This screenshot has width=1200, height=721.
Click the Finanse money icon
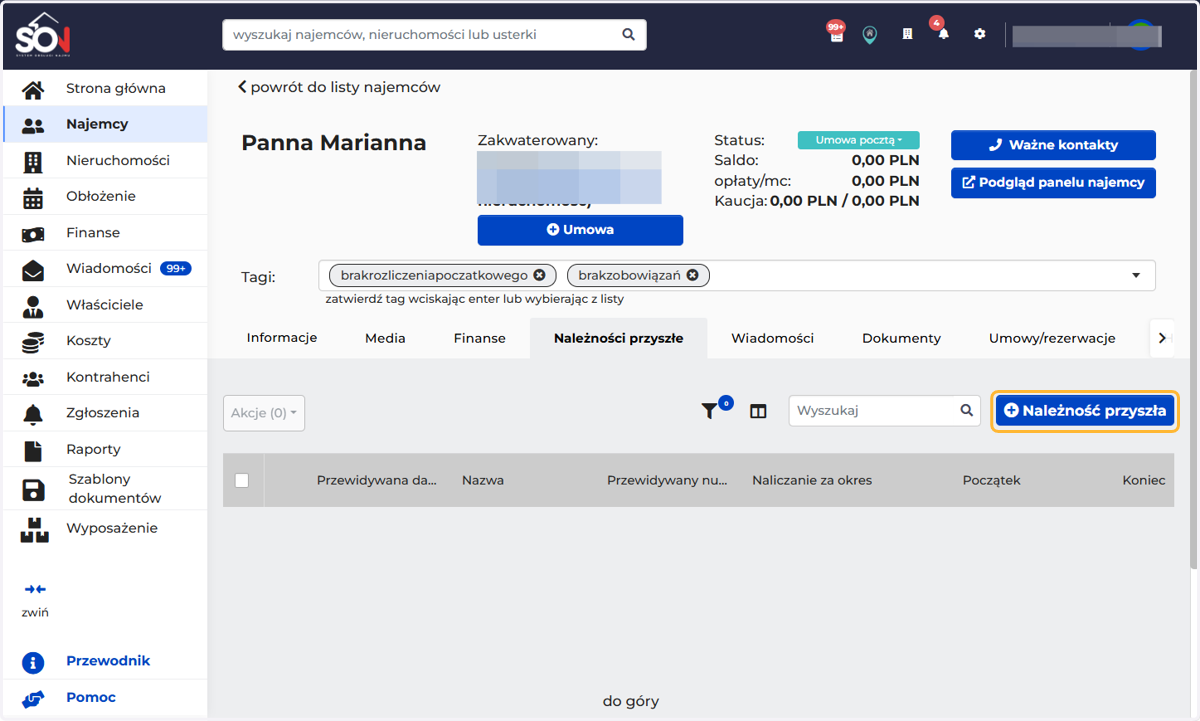[33, 233]
